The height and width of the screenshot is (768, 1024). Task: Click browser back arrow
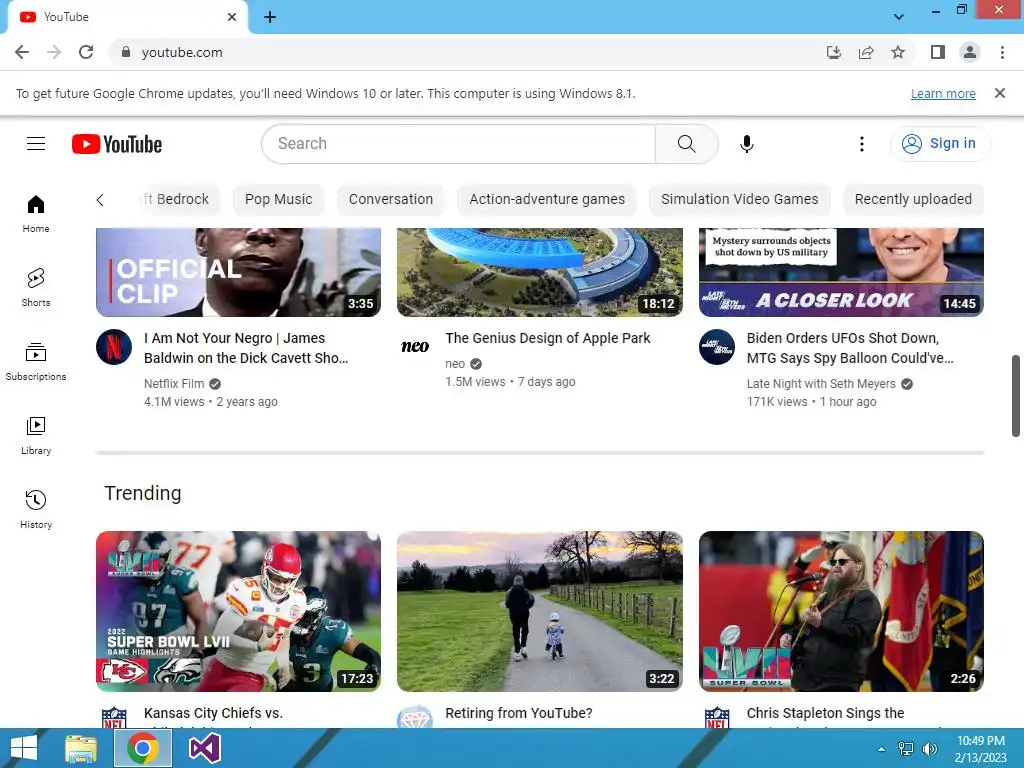pyautogui.click(x=22, y=52)
